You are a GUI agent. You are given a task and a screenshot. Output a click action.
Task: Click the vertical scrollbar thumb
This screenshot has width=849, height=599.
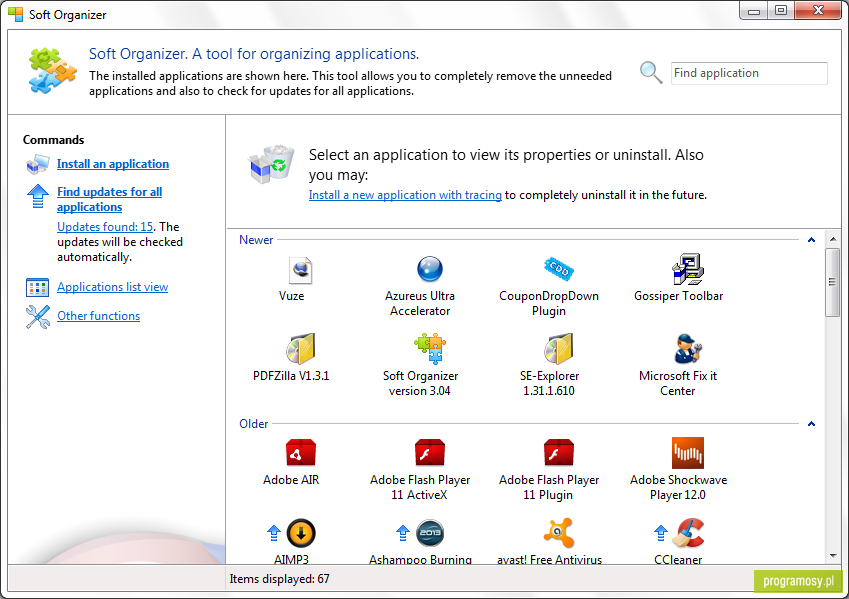tap(833, 282)
